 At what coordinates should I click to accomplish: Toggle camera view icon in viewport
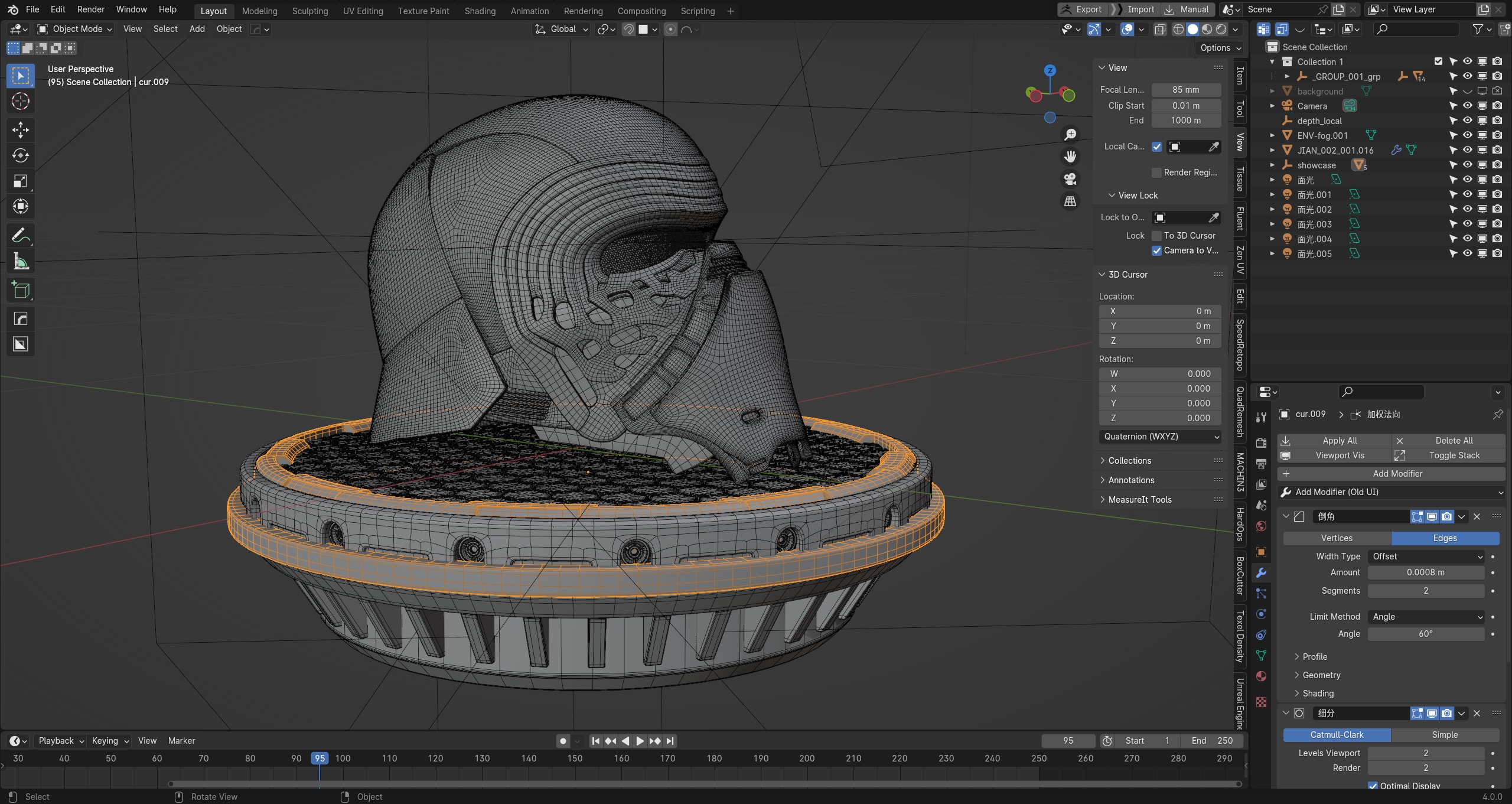(x=1070, y=179)
